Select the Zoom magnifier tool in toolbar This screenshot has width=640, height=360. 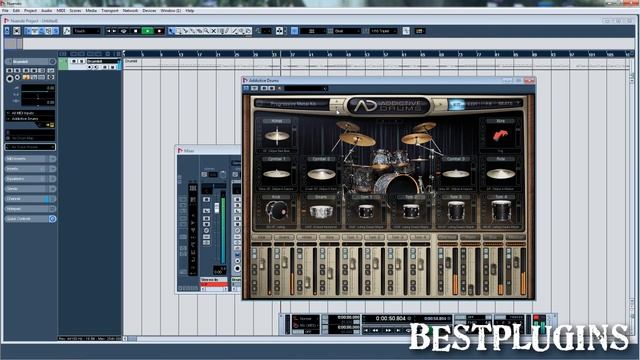(x=206, y=31)
